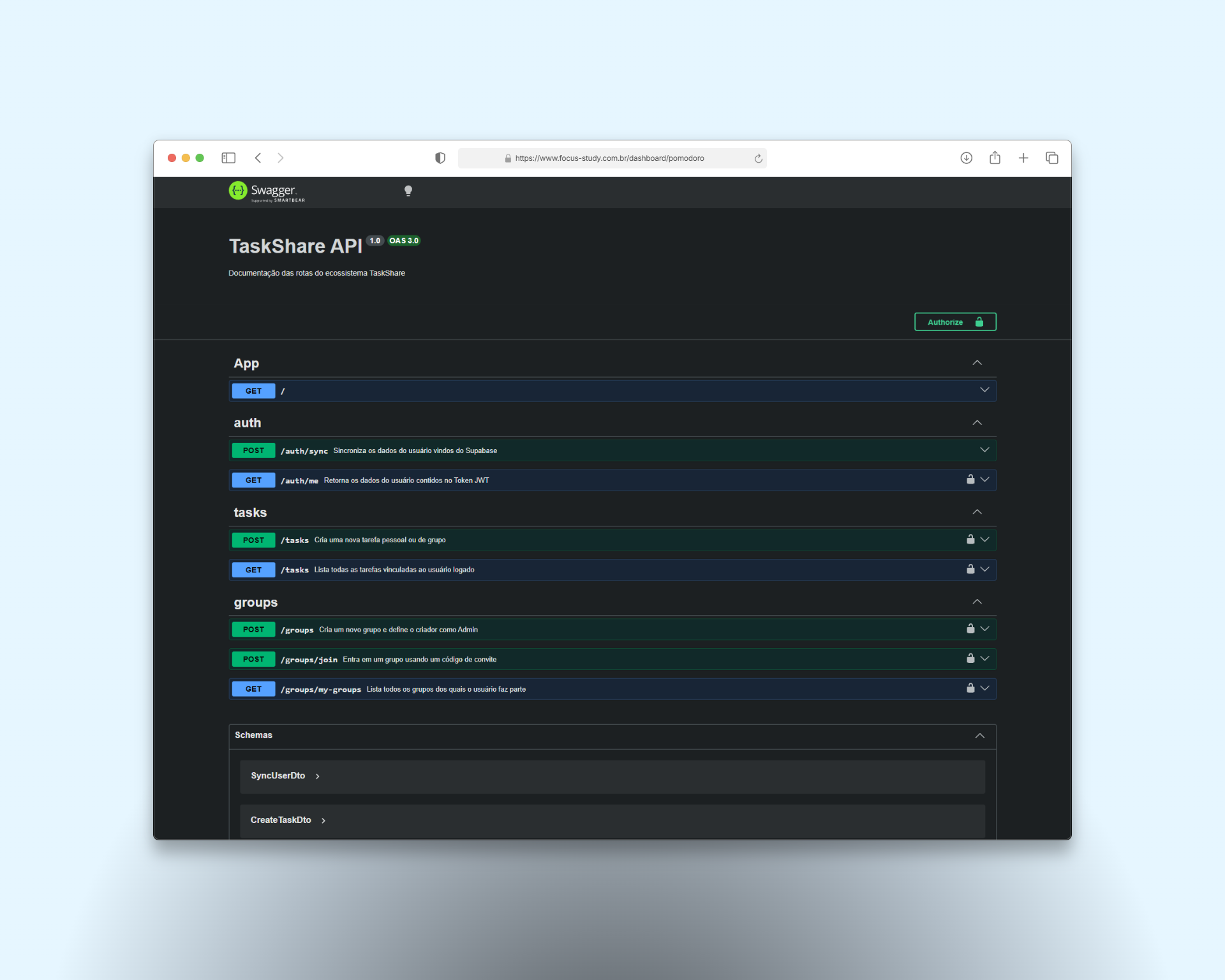Click the lock icon on GET /auth/me
The image size is (1225, 980).
tap(970, 480)
